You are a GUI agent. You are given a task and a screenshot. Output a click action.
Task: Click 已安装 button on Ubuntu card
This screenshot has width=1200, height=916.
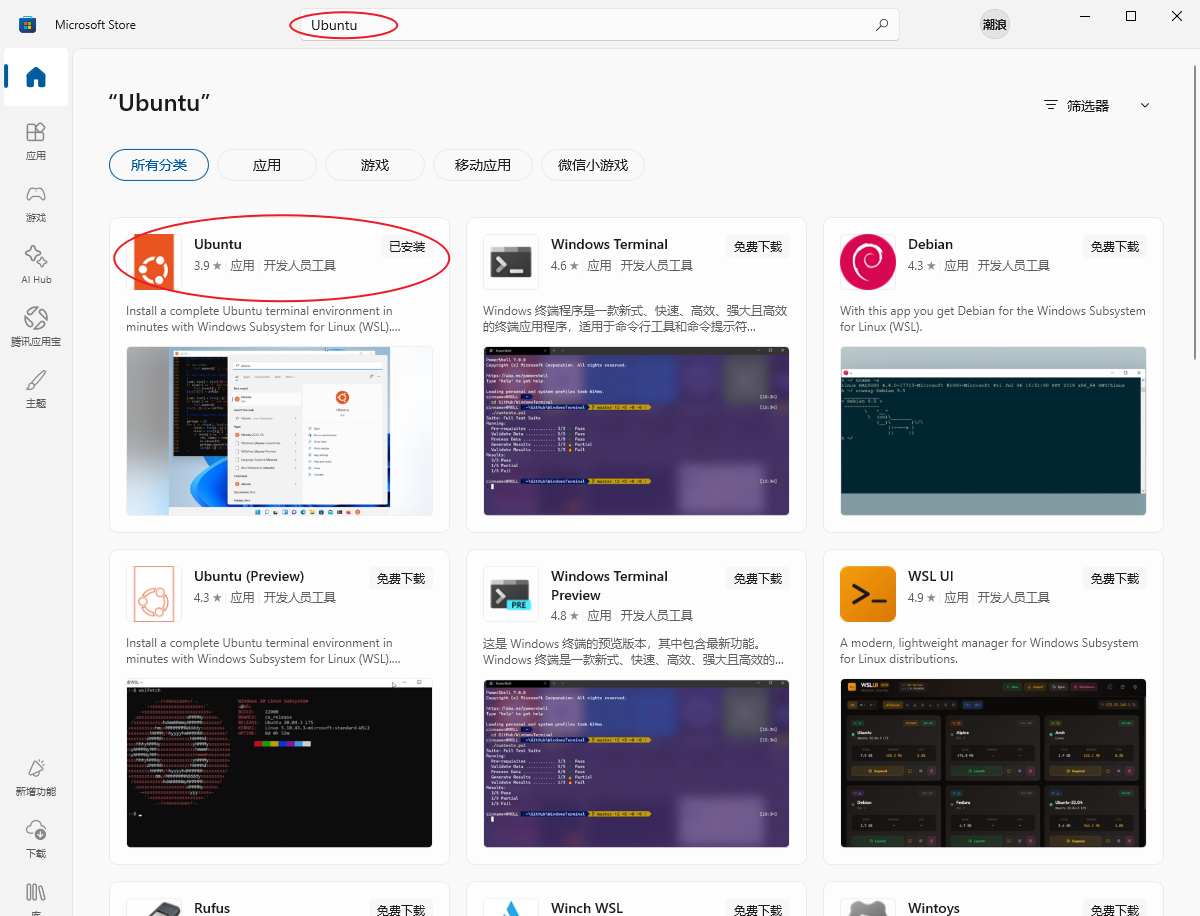(407, 247)
